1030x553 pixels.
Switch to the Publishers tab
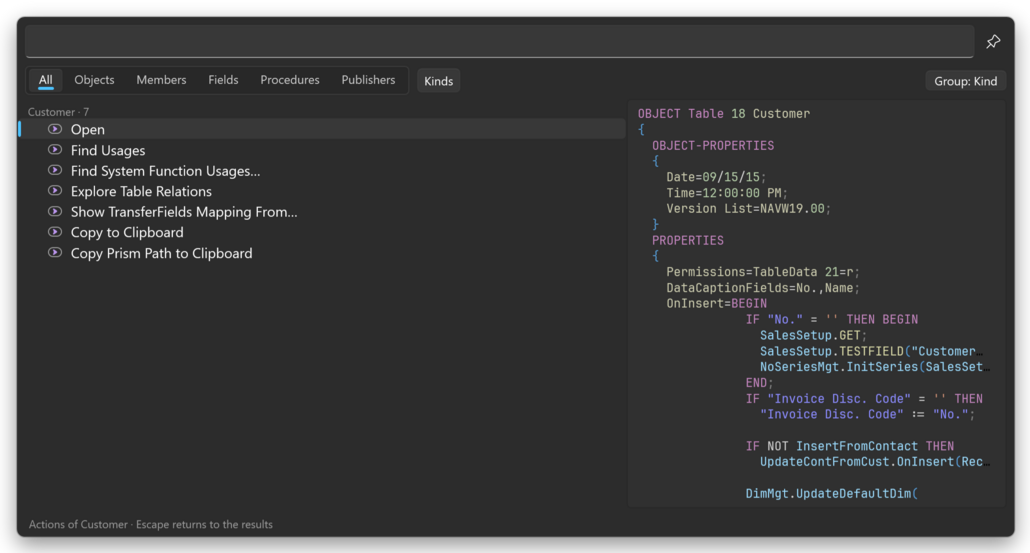coord(368,80)
